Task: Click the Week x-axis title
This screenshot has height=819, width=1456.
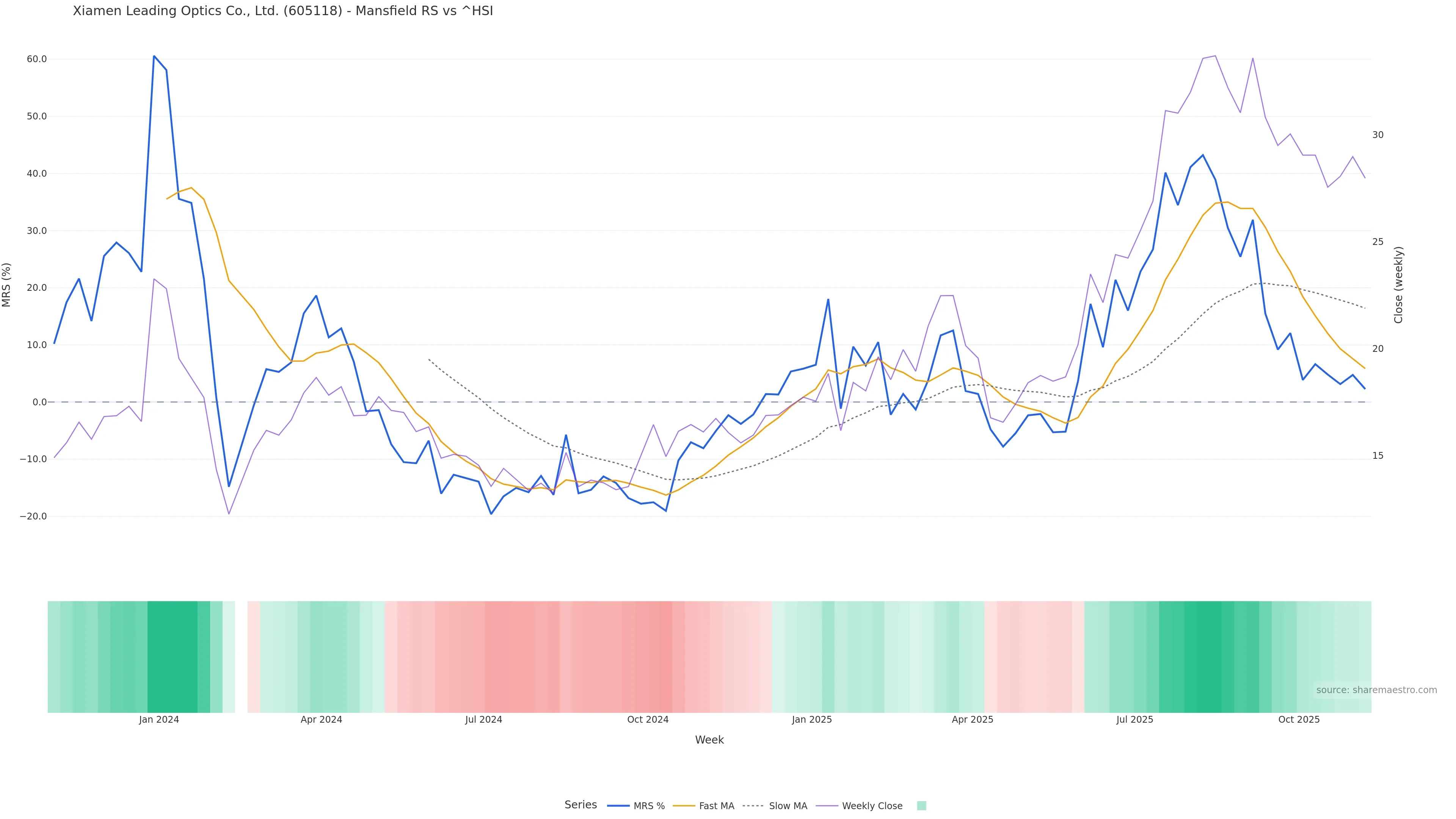Action: click(709, 740)
